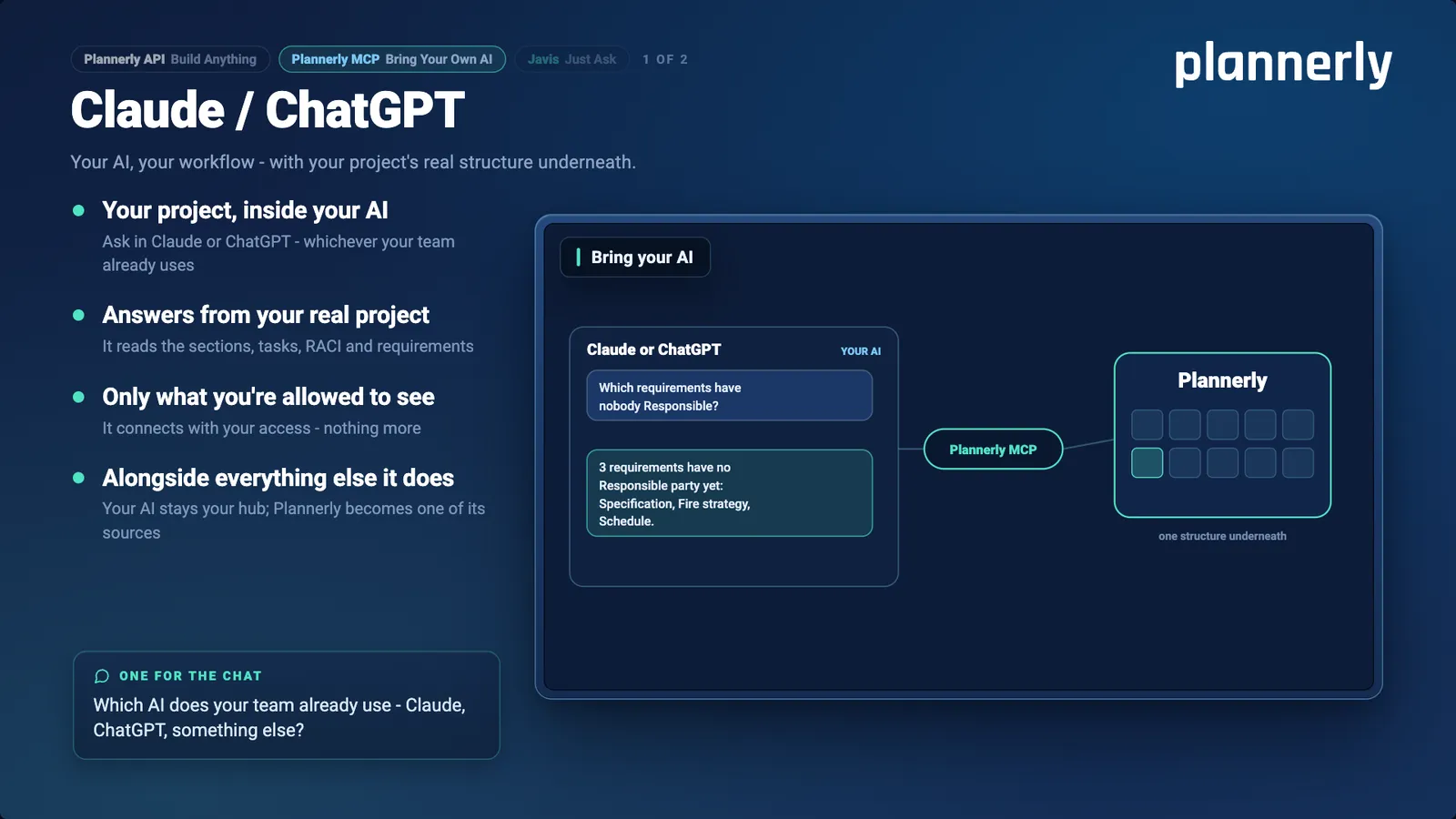
Task: Click 'It reads the sections, tasks, RACI and requirements'
Action: 288,346
